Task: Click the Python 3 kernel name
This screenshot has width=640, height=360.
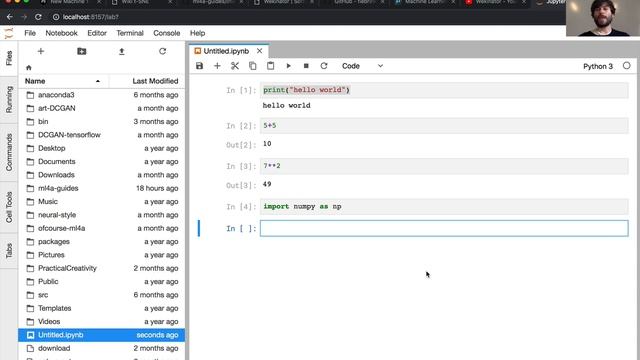Action: (598, 66)
